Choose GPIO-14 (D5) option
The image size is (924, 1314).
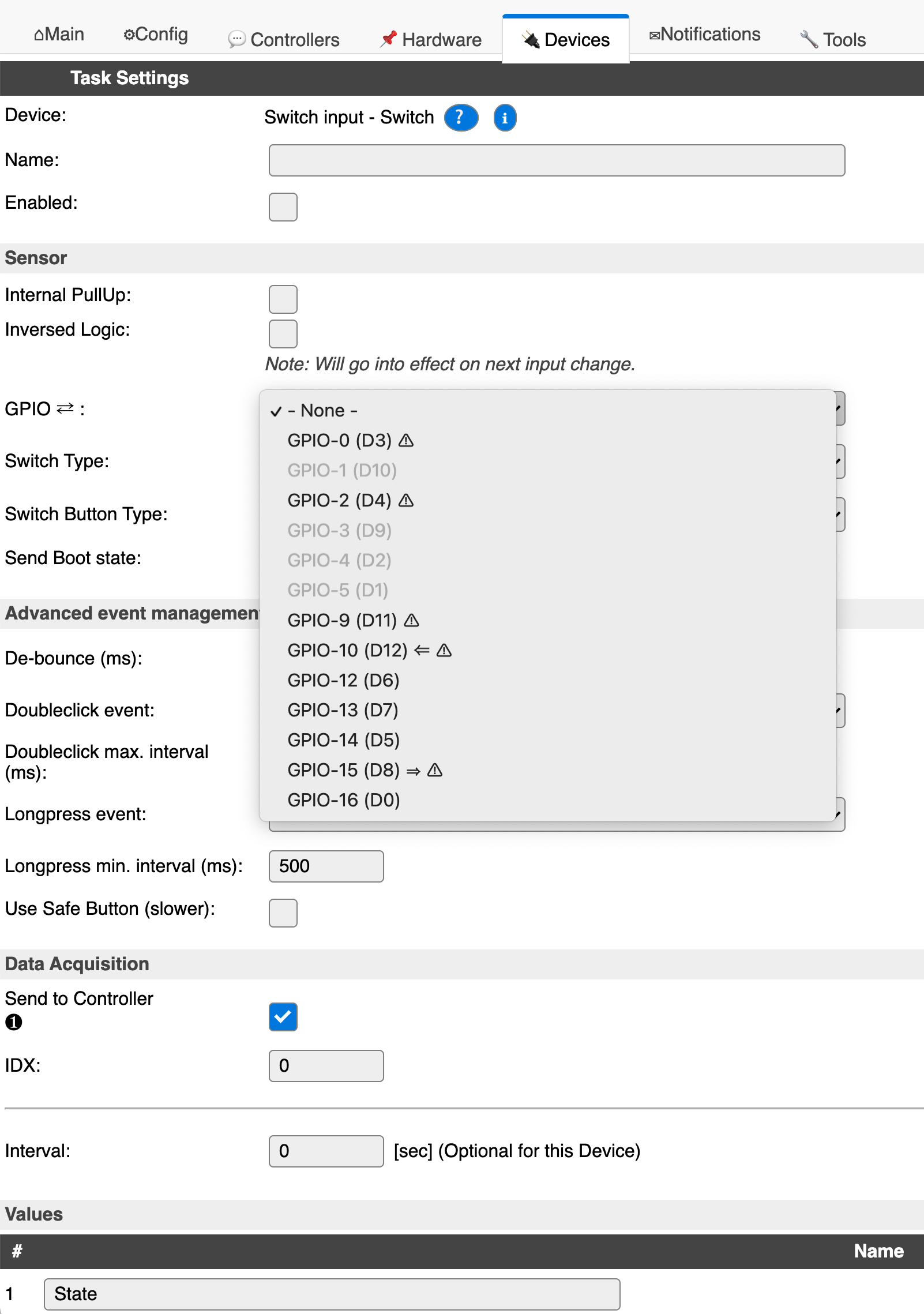[x=548, y=741]
